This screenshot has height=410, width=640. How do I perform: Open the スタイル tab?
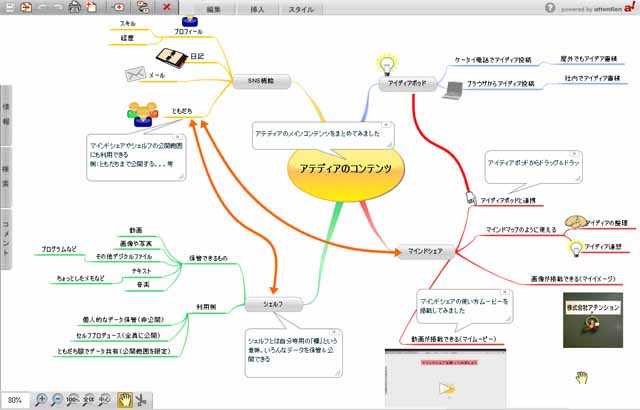[301, 9]
